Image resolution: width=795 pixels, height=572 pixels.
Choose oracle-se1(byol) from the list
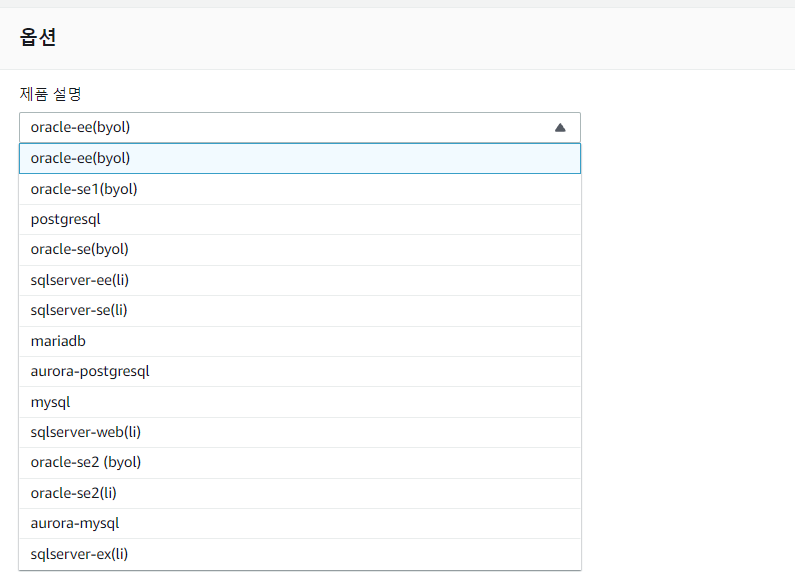pos(300,189)
